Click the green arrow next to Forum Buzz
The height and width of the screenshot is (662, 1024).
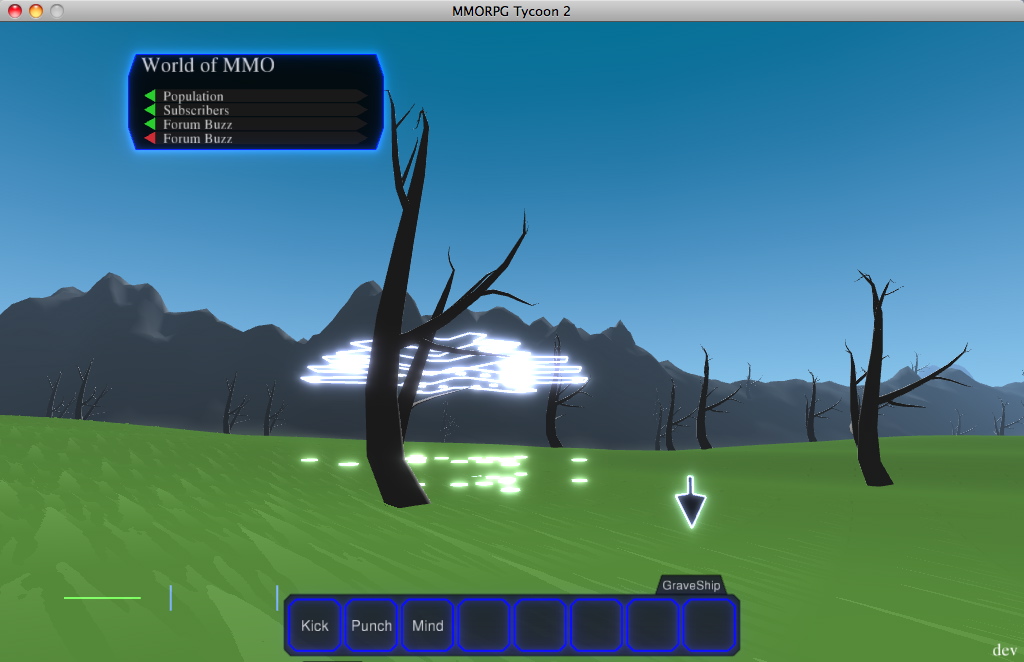(x=150, y=124)
